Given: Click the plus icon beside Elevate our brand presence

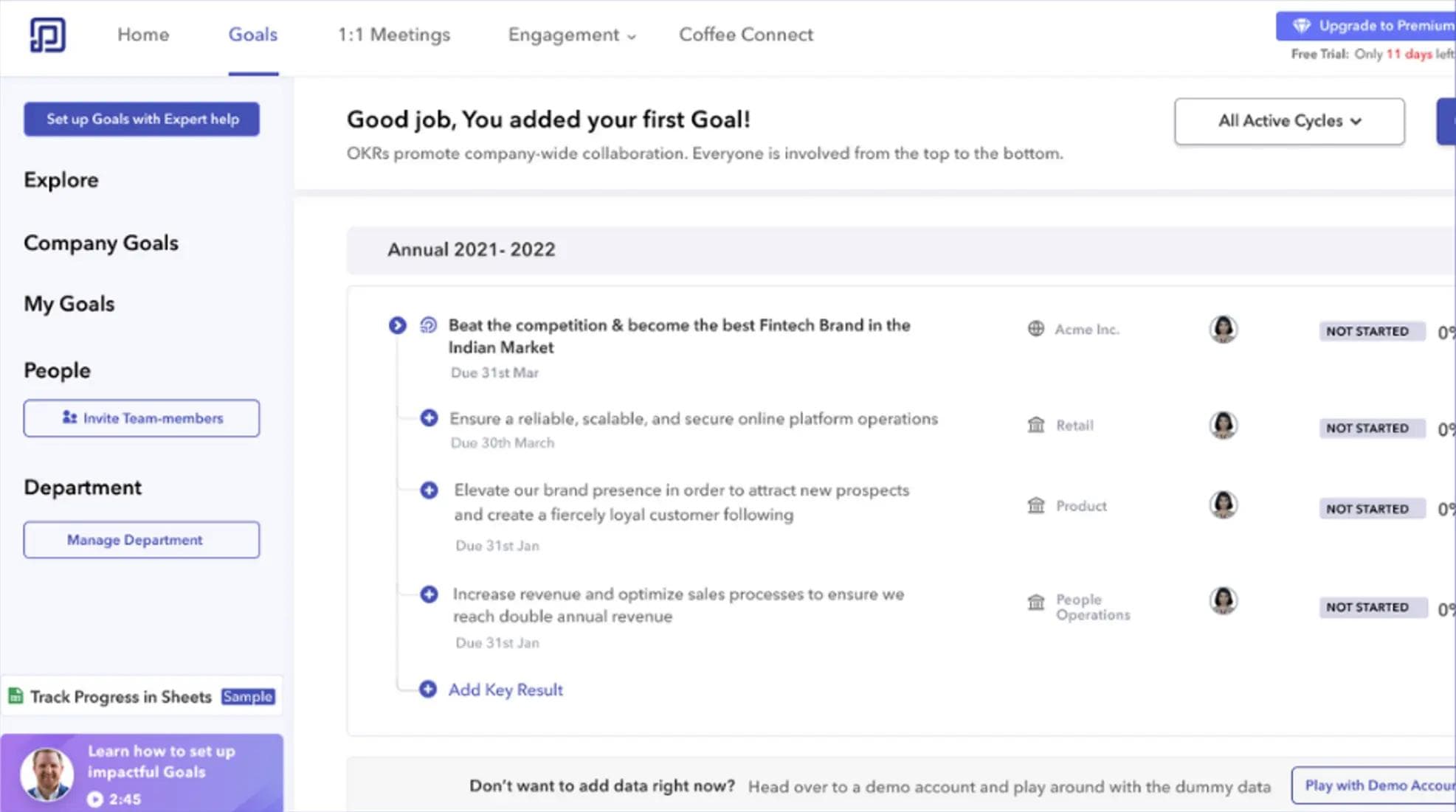Looking at the screenshot, I should coord(429,490).
